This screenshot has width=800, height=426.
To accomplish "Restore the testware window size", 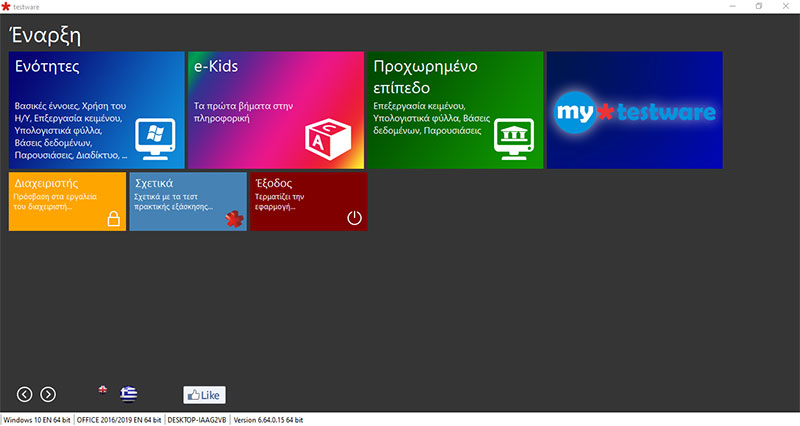I will pyautogui.click(x=759, y=6).
